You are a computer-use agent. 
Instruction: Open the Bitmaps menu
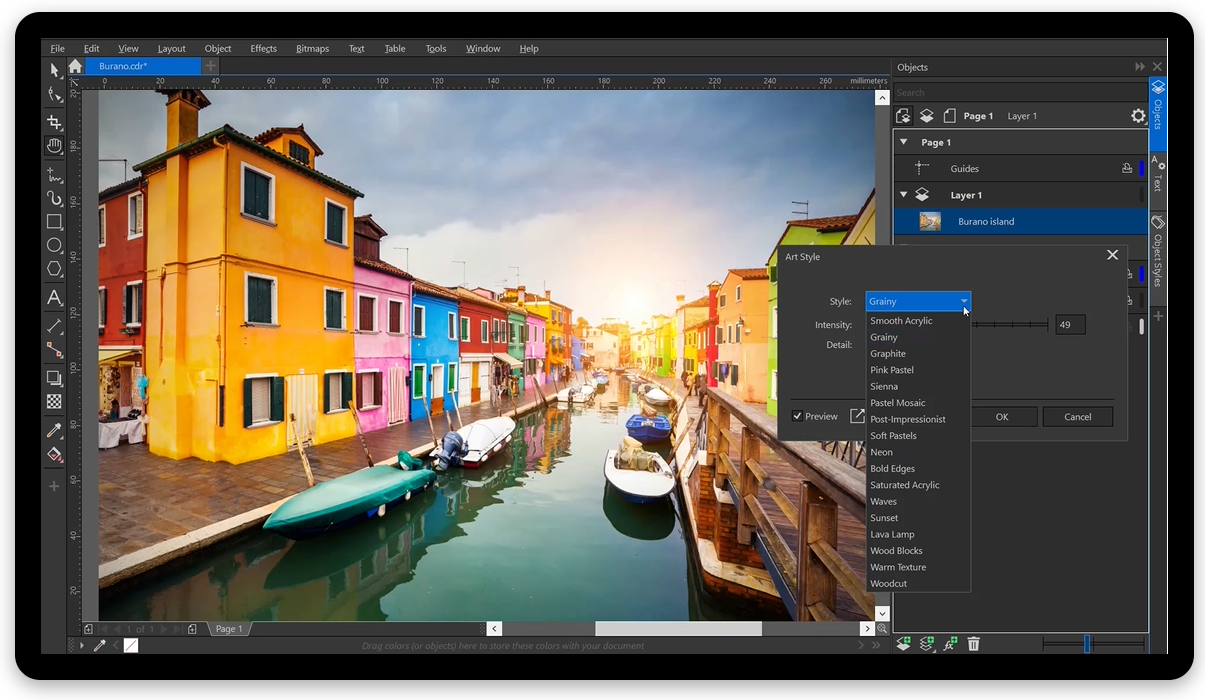(x=312, y=49)
